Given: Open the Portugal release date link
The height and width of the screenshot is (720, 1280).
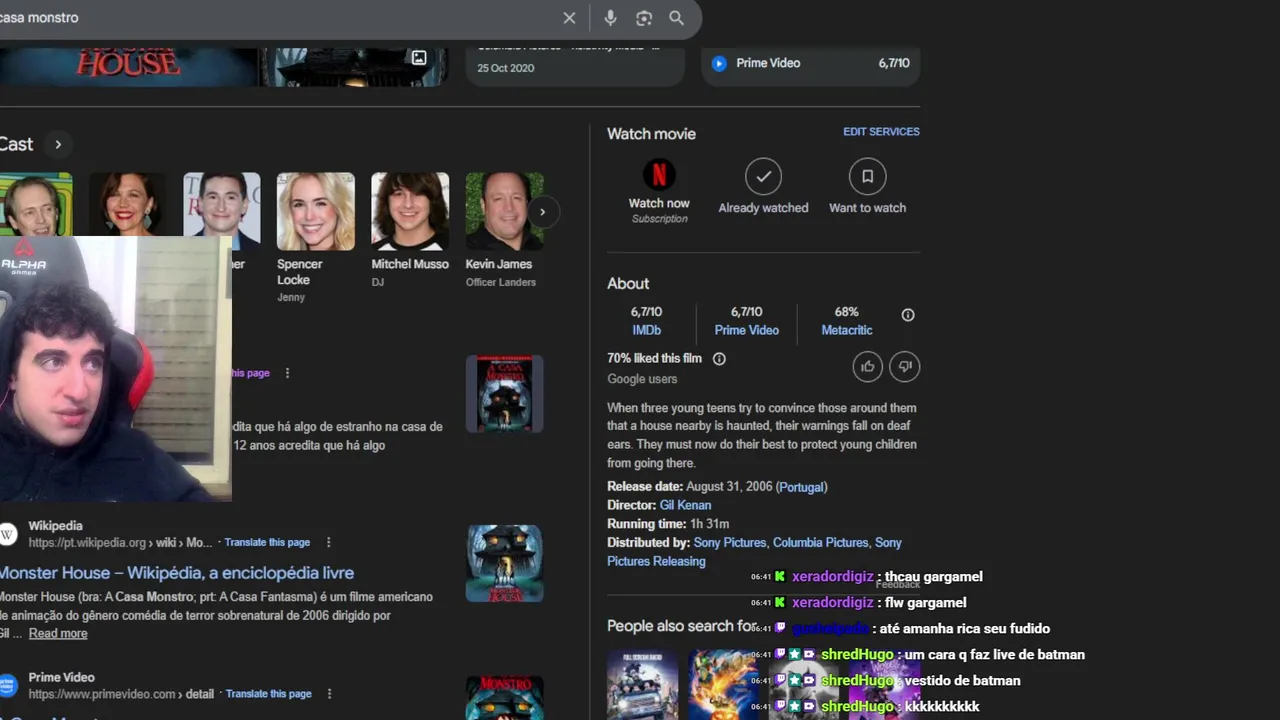Looking at the screenshot, I should [802, 487].
